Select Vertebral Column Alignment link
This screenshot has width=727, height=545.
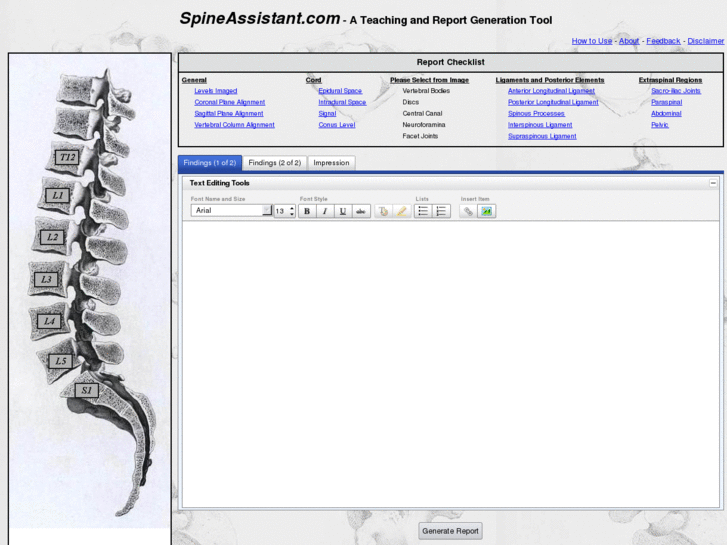[x=234, y=125]
